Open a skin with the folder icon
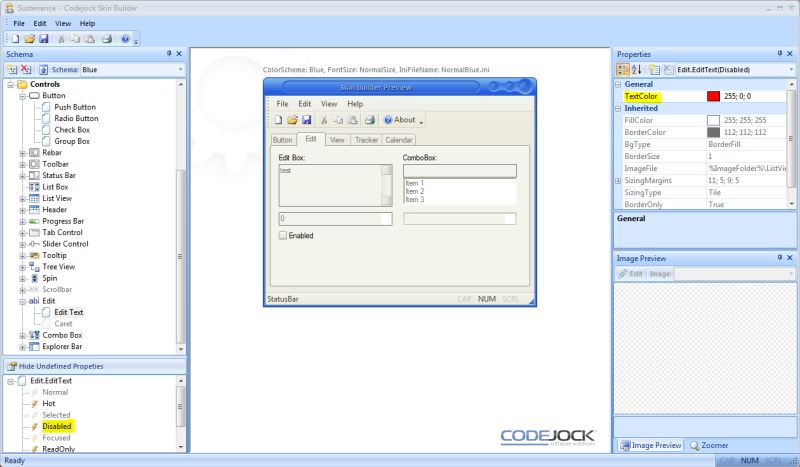This screenshot has height=467, width=800. point(30,39)
